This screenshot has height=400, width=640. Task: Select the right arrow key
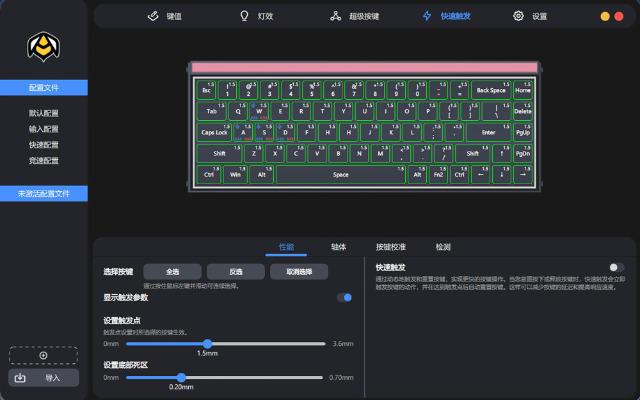click(523, 175)
